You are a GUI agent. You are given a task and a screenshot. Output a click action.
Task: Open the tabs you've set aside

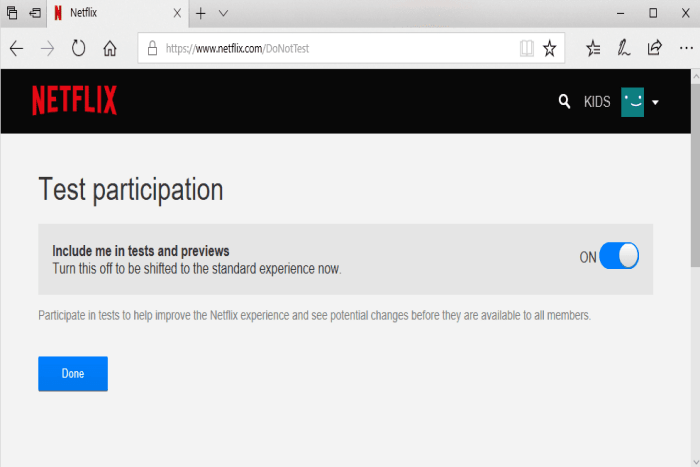pos(12,13)
